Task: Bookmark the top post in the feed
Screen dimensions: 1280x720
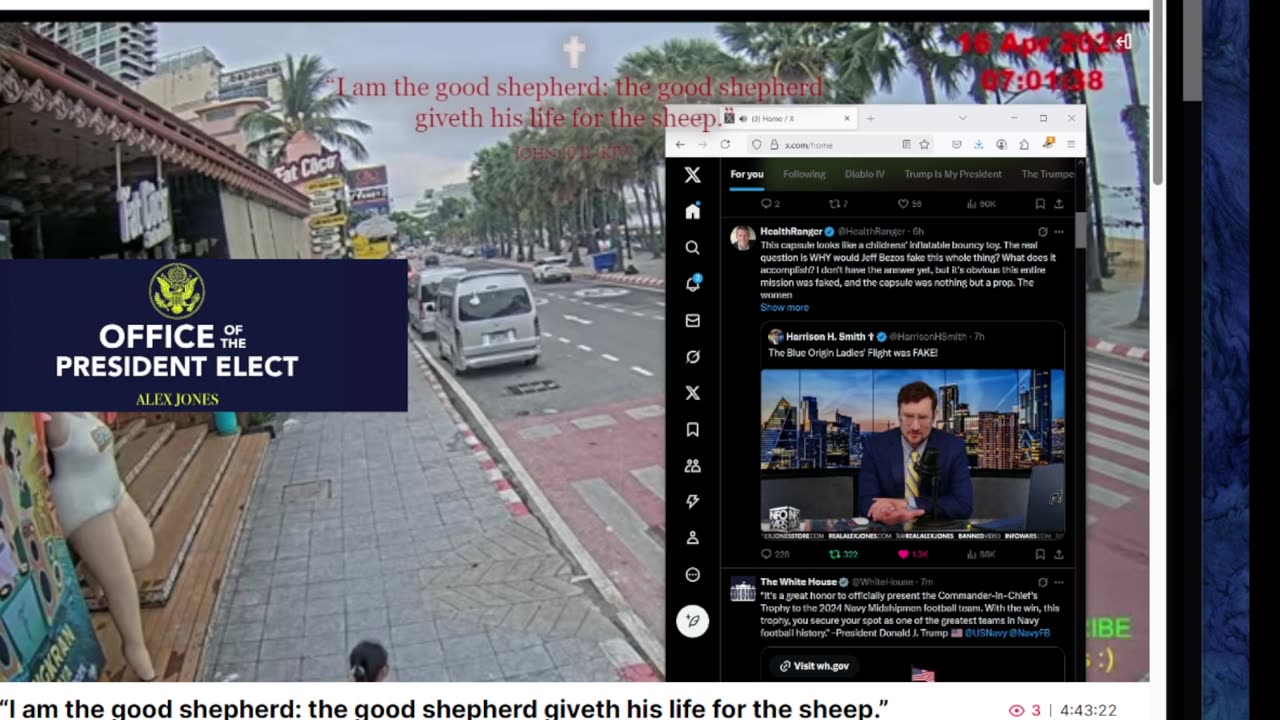Action: (x=1040, y=203)
